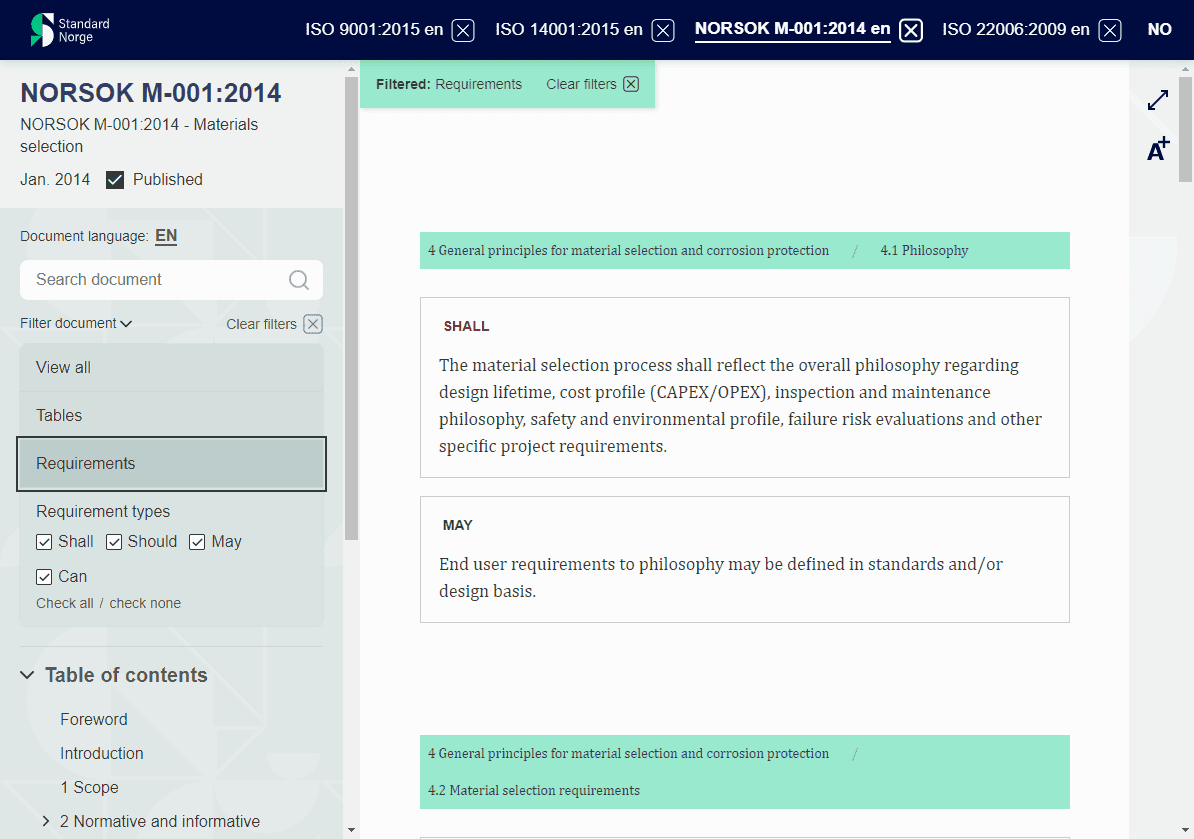Expand 2 Normative and informative chevron
Viewport: 1194px width, 839px height.
pos(46,821)
